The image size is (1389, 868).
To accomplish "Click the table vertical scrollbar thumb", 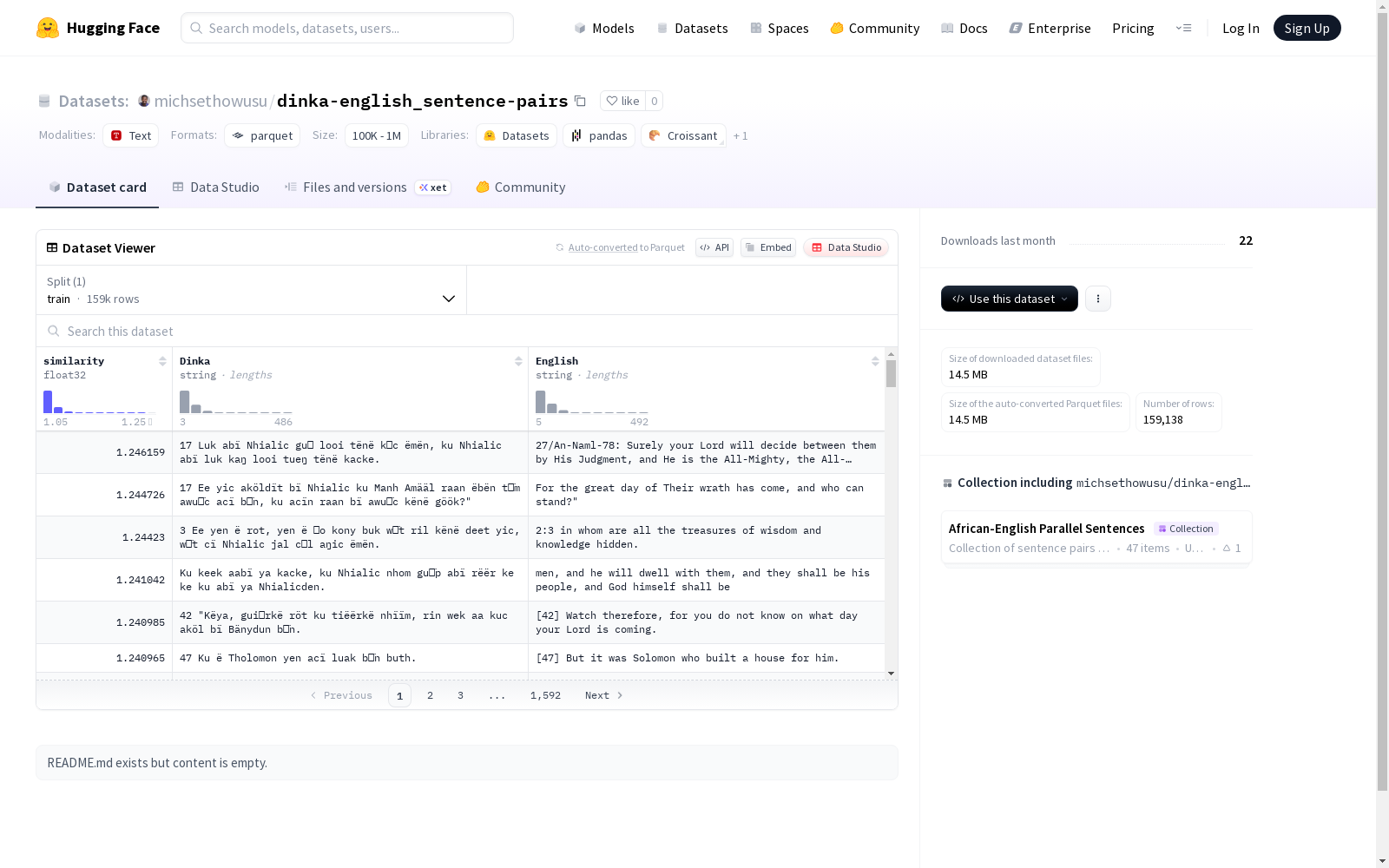I will point(891,374).
